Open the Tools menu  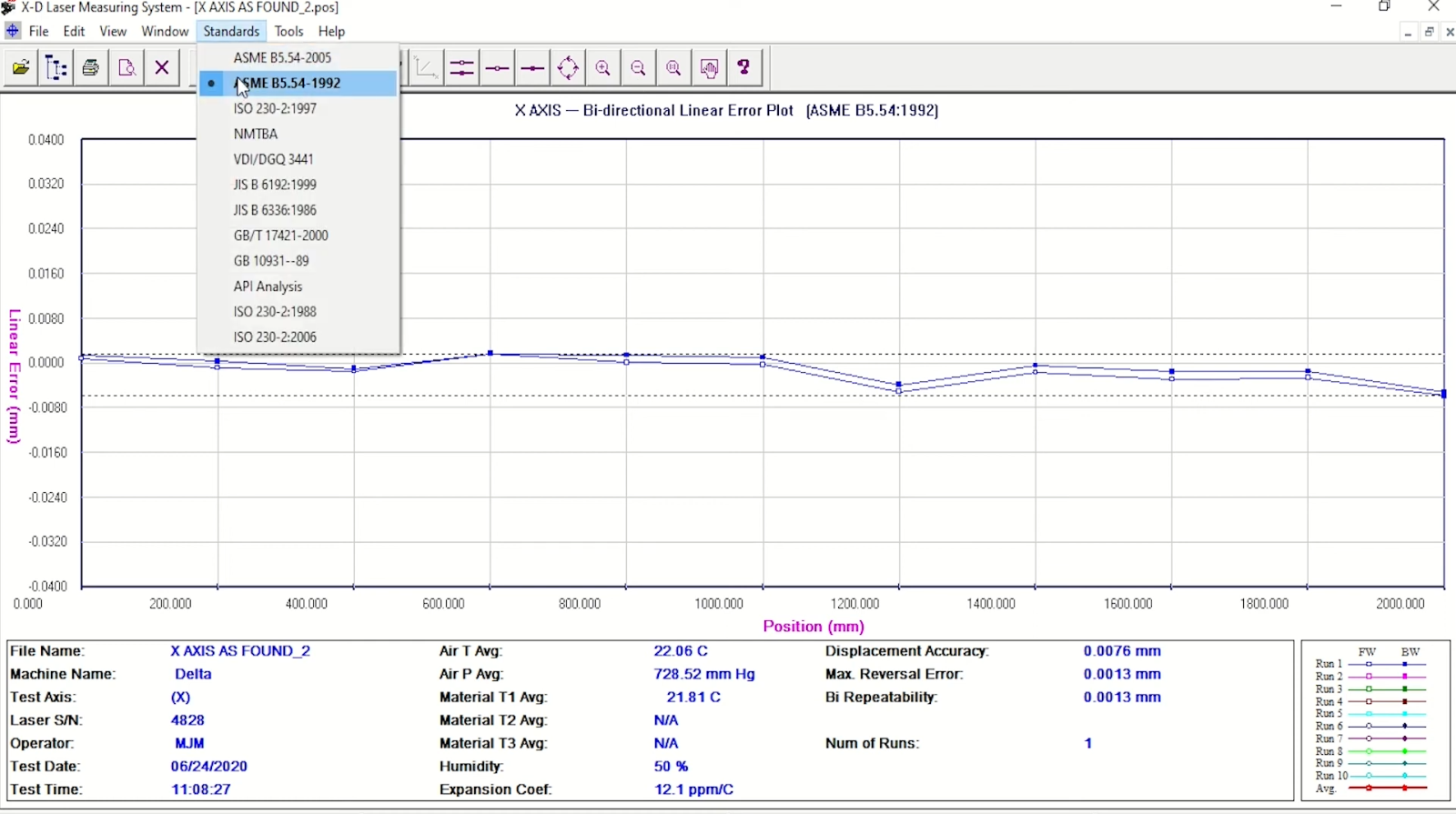[x=288, y=31]
